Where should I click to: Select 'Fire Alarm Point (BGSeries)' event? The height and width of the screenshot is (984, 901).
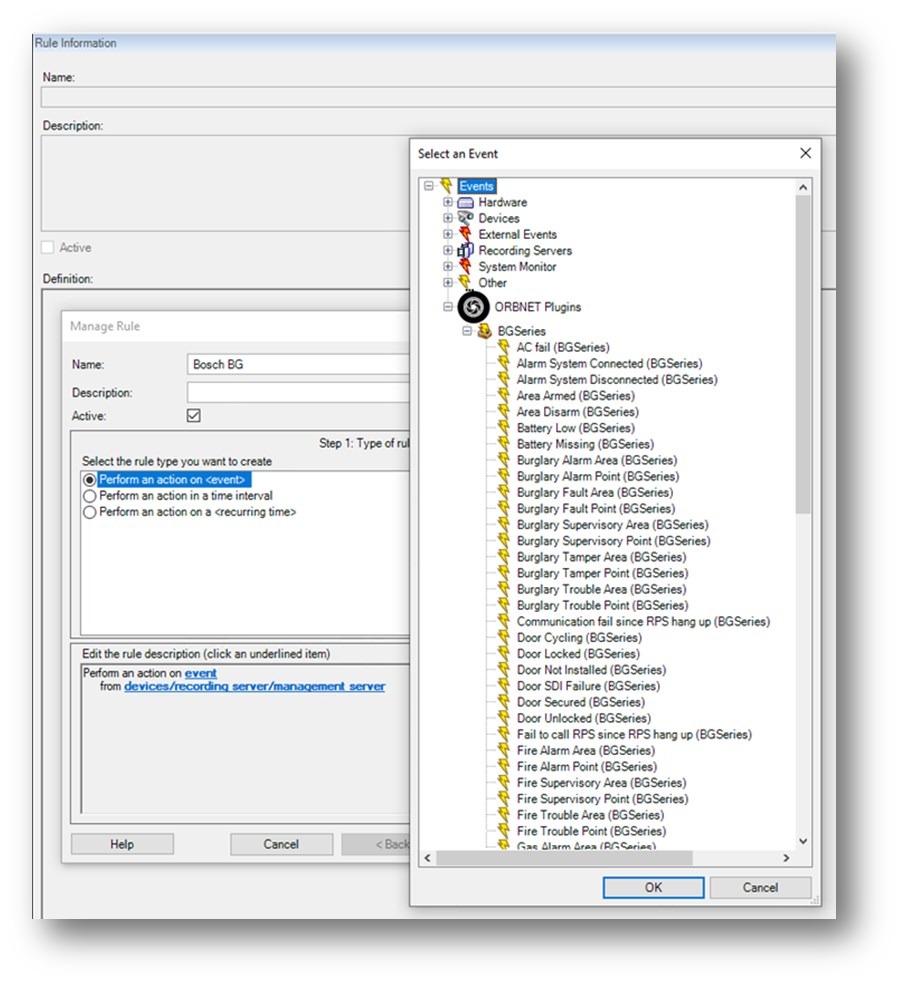(x=587, y=766)
